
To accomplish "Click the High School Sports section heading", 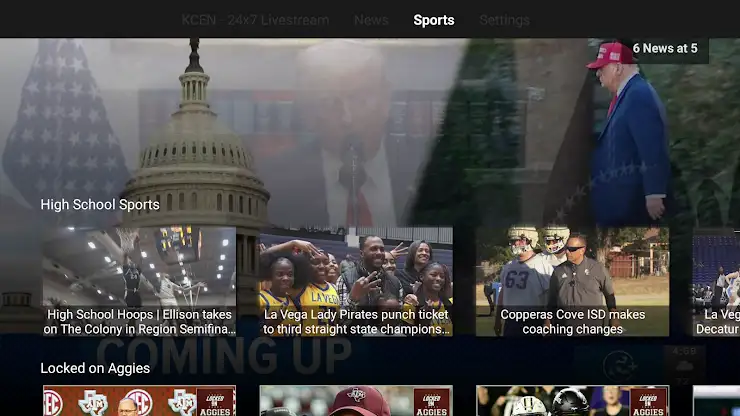I will coord(100,204).
